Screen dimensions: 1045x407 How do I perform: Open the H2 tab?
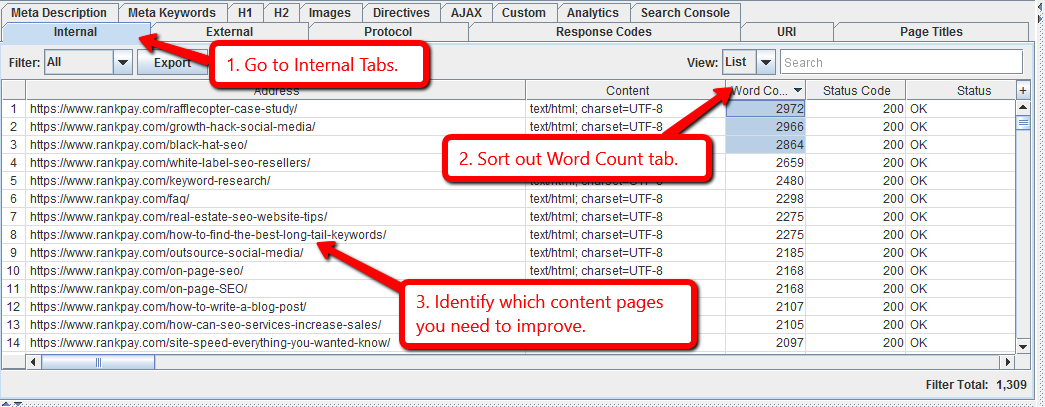point(281,13)
